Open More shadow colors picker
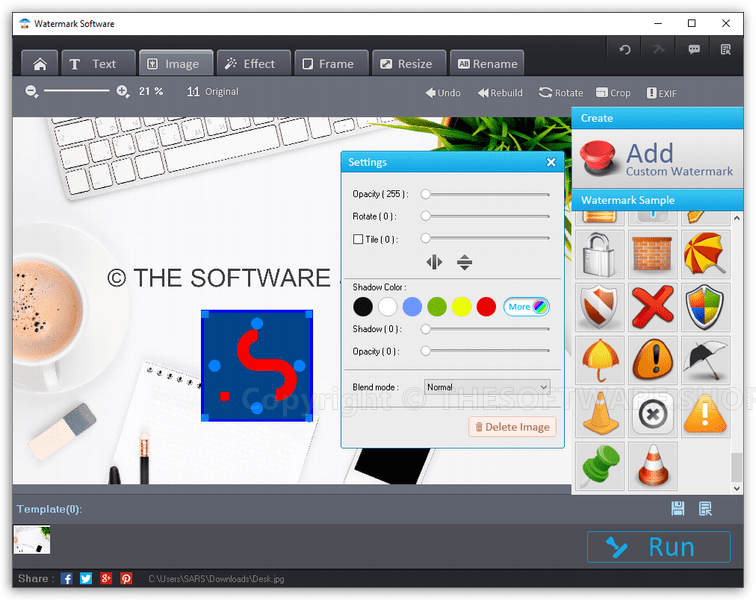 pyautogui.click(x=526, y=307)
